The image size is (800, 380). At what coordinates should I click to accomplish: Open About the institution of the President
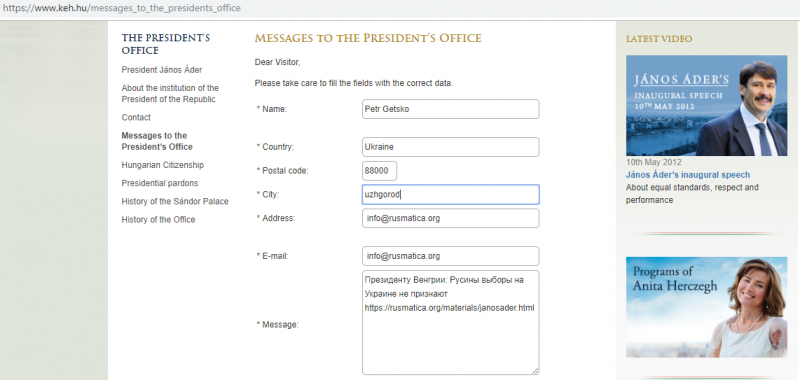coord(170,93)
